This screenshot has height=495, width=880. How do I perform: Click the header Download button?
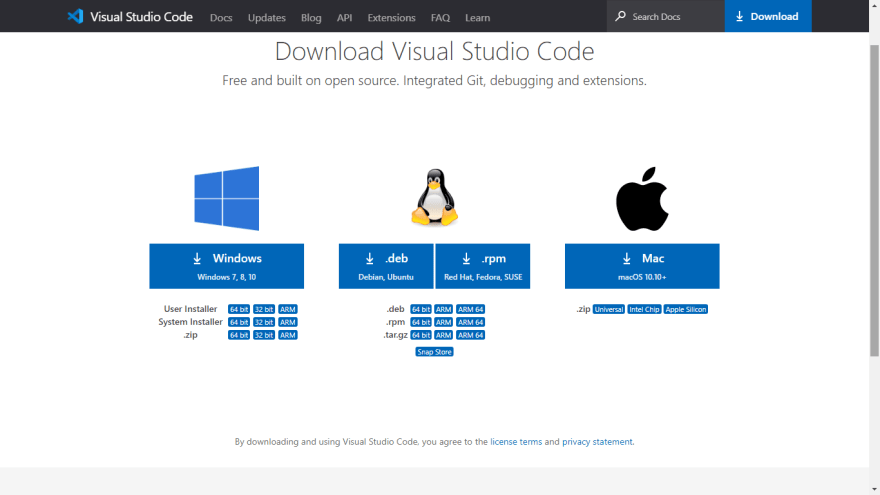pos(768,16)
